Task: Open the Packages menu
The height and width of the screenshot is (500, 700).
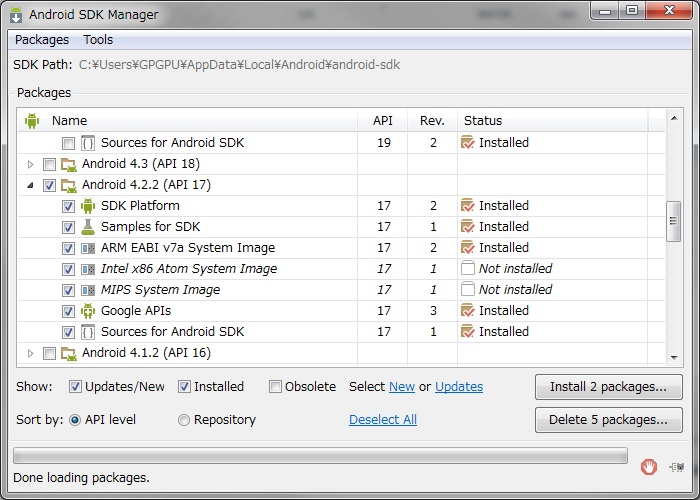Action: pyautogui.click(x=42, y=40)
